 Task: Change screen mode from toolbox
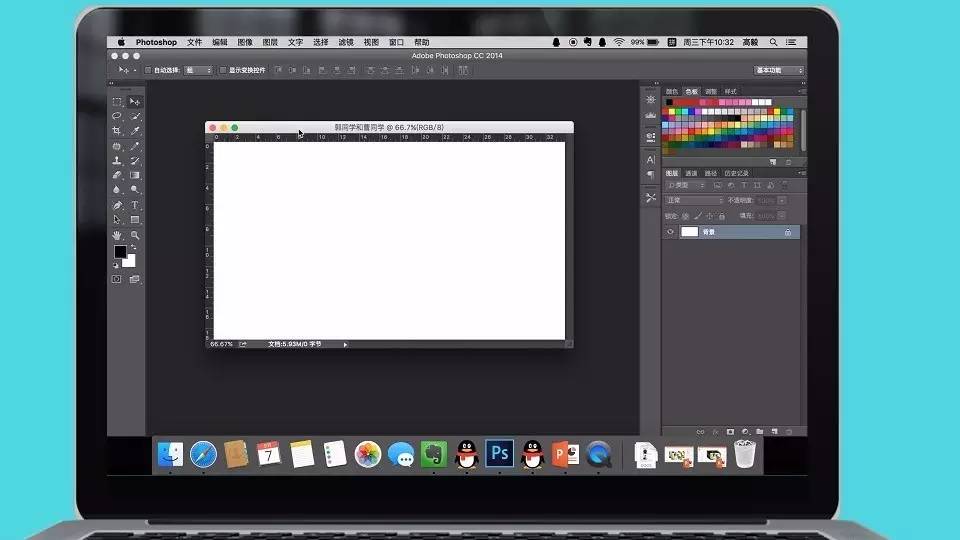coord(135,279)
